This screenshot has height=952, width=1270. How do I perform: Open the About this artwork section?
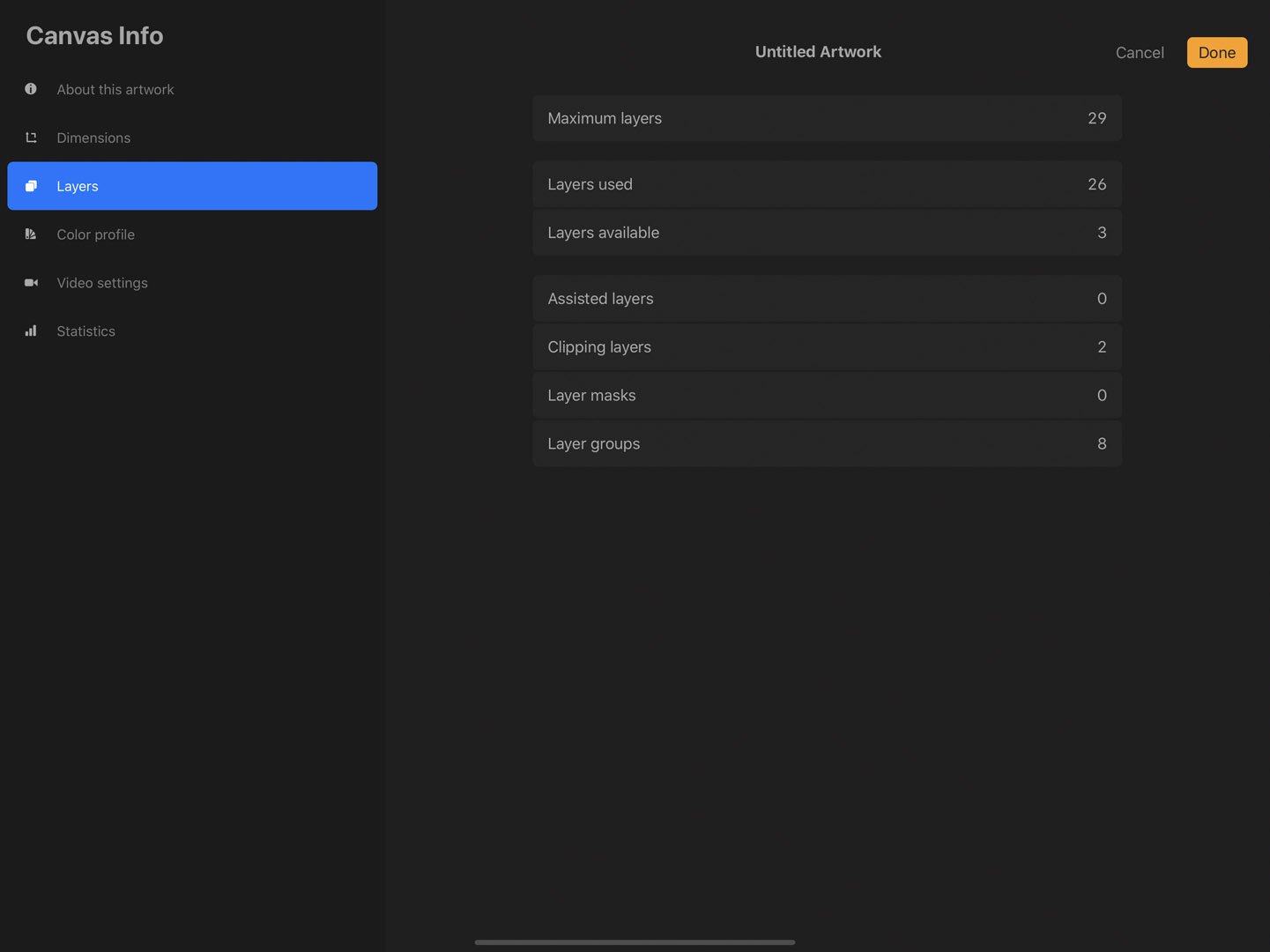115,89
